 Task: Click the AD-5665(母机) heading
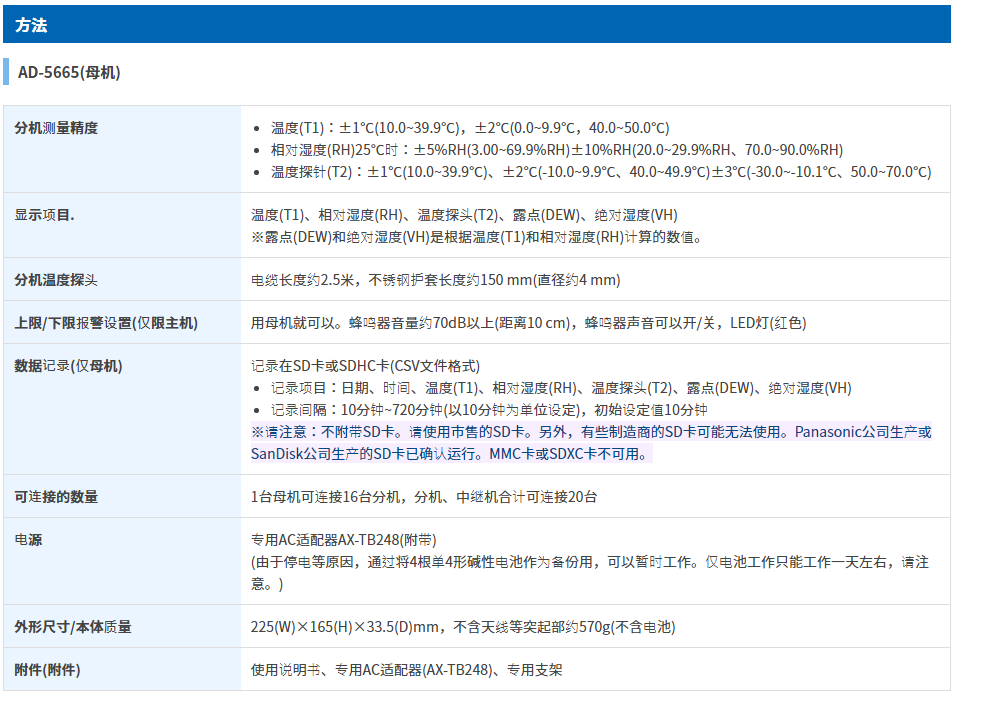[x=69, y=73]
